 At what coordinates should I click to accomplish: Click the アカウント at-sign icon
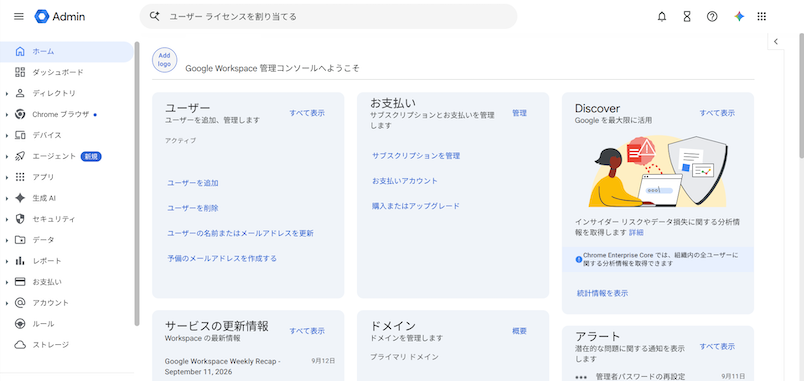click(x=20, y=303)
